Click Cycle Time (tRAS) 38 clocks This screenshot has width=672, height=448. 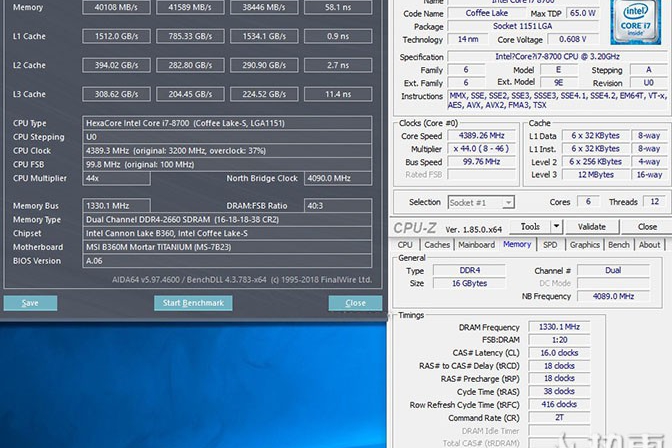[559, 391]
